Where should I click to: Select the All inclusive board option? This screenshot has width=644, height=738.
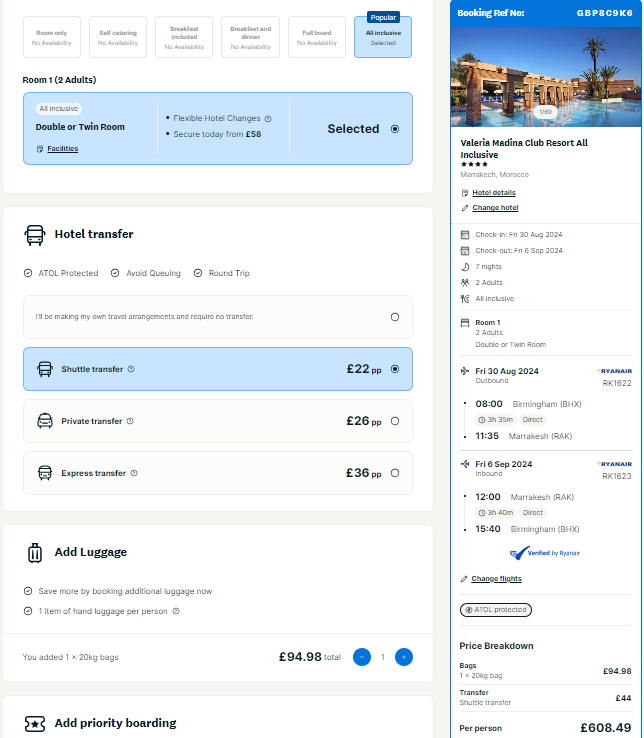click(x=383, y=37)
